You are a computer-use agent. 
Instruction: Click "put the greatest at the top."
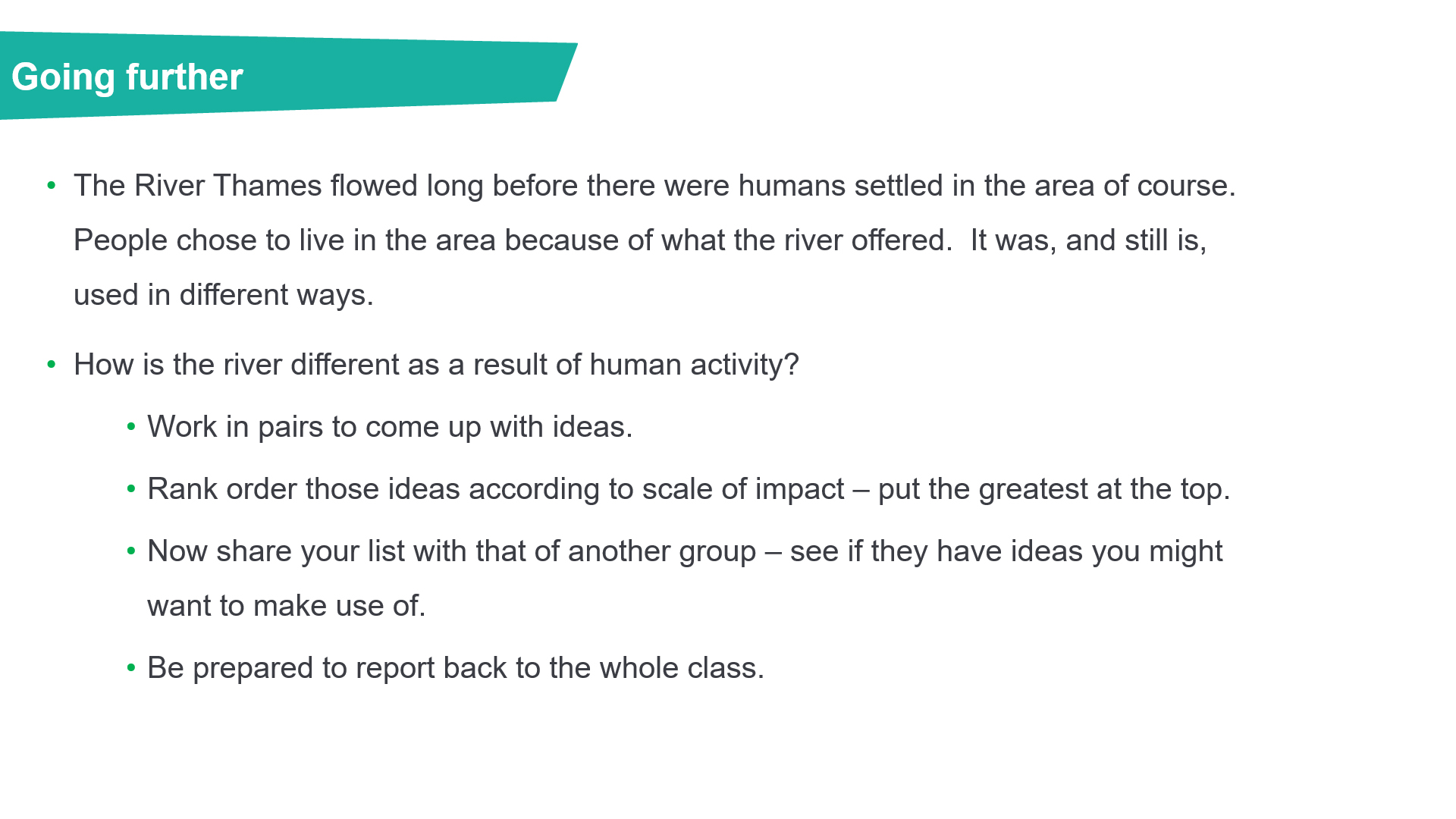1053,489
